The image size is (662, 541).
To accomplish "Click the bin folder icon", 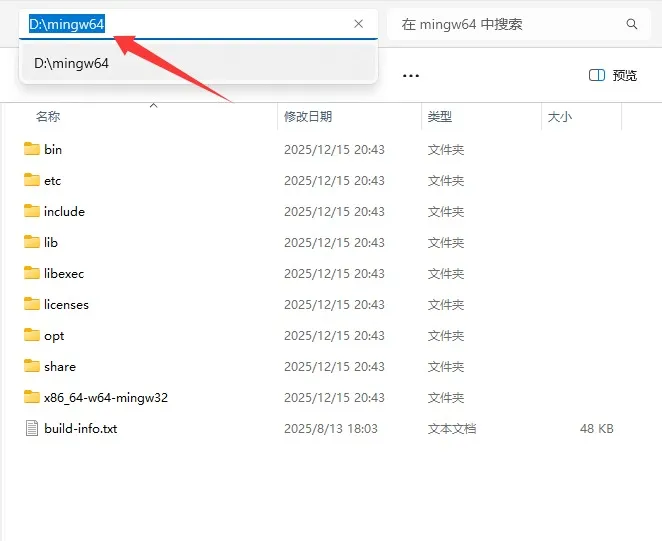I will coord(32,149).
